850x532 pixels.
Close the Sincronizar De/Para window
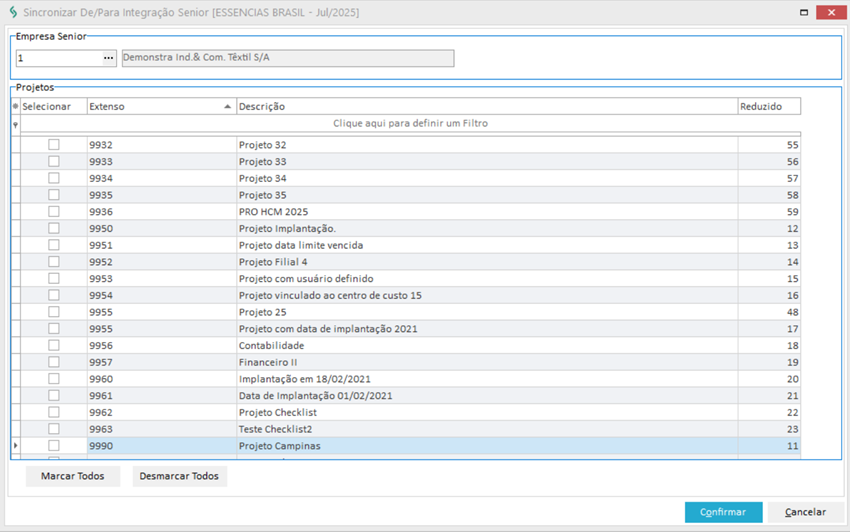(831, 12)
